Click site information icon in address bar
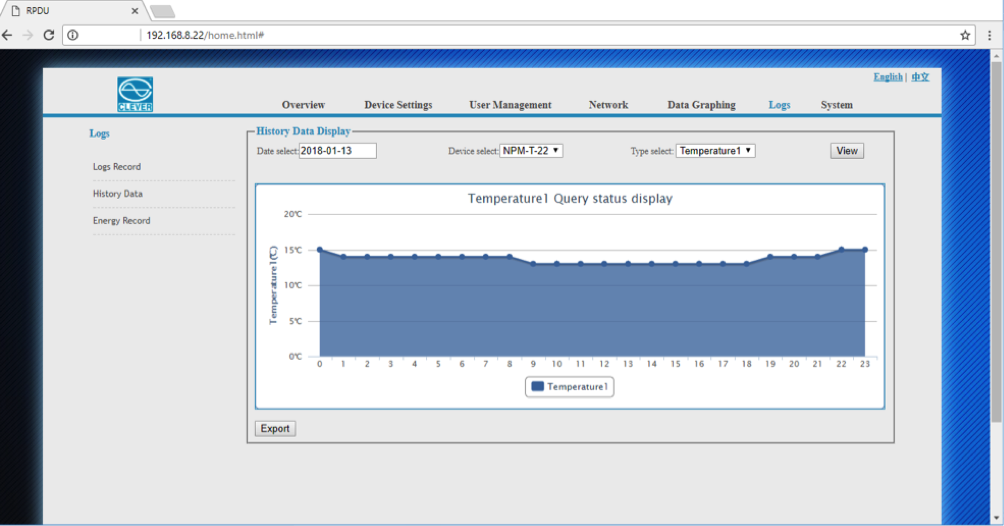This screenshot has width=1004, height=526. 73,35
